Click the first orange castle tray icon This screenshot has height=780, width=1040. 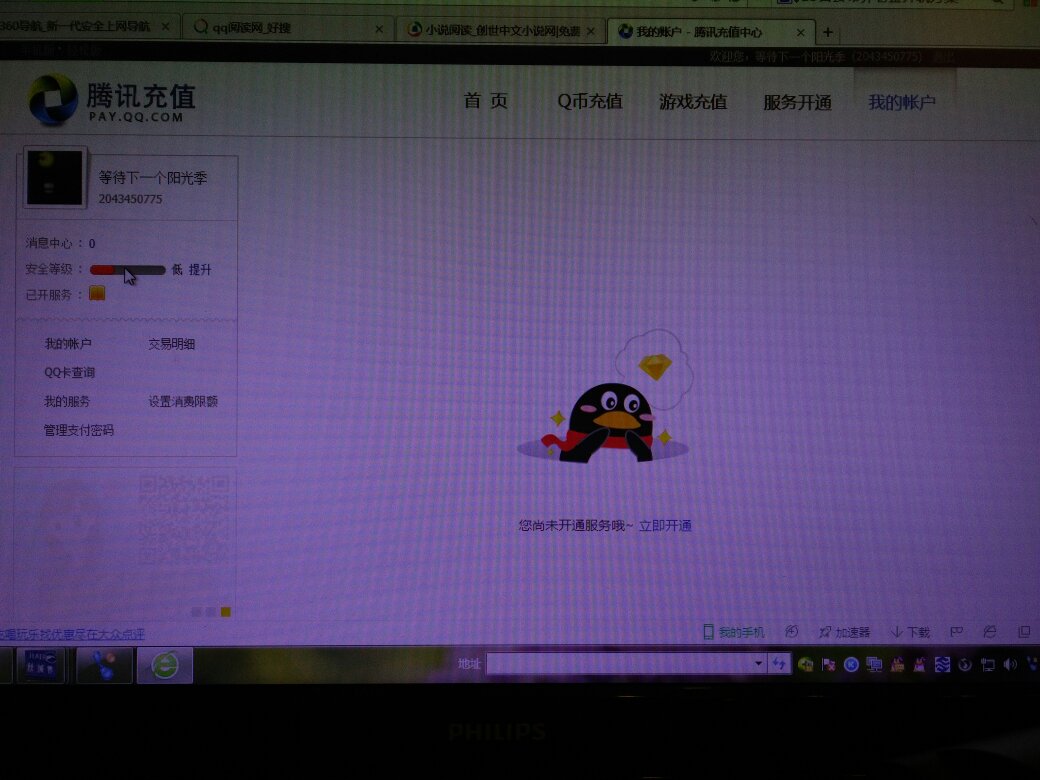click(x=897, y=664)
